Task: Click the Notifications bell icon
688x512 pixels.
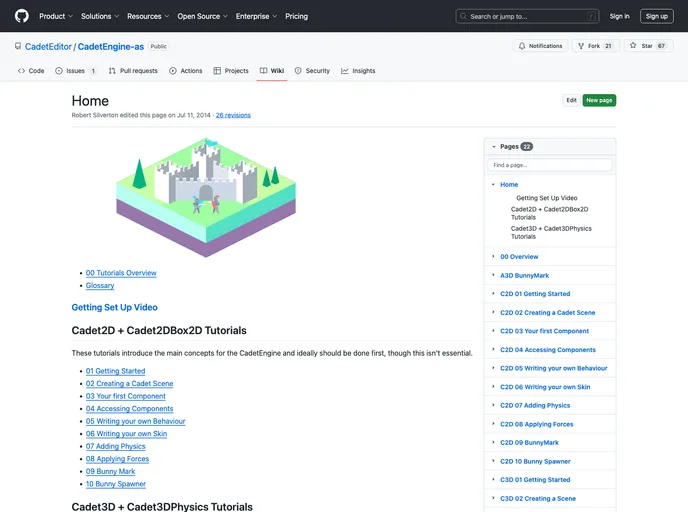Action: tap(522, 46)
